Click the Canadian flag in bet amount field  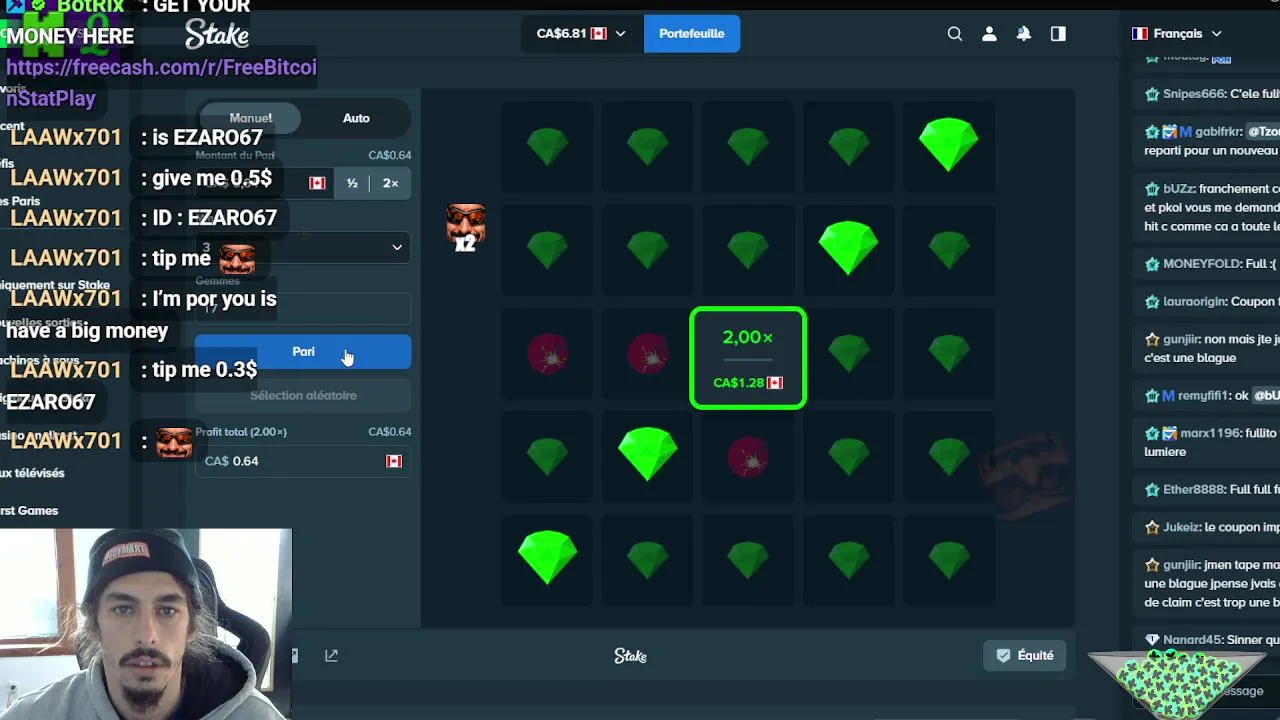point(317,183)
